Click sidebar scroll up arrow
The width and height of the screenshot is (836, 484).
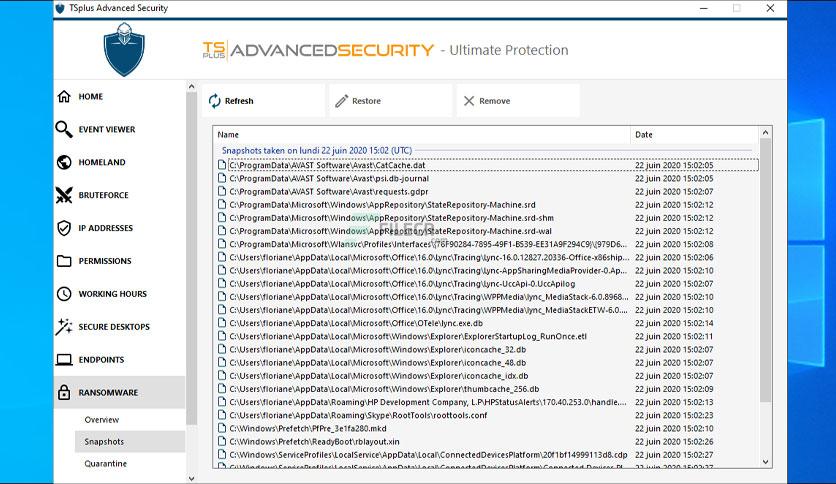click(191, 86)
